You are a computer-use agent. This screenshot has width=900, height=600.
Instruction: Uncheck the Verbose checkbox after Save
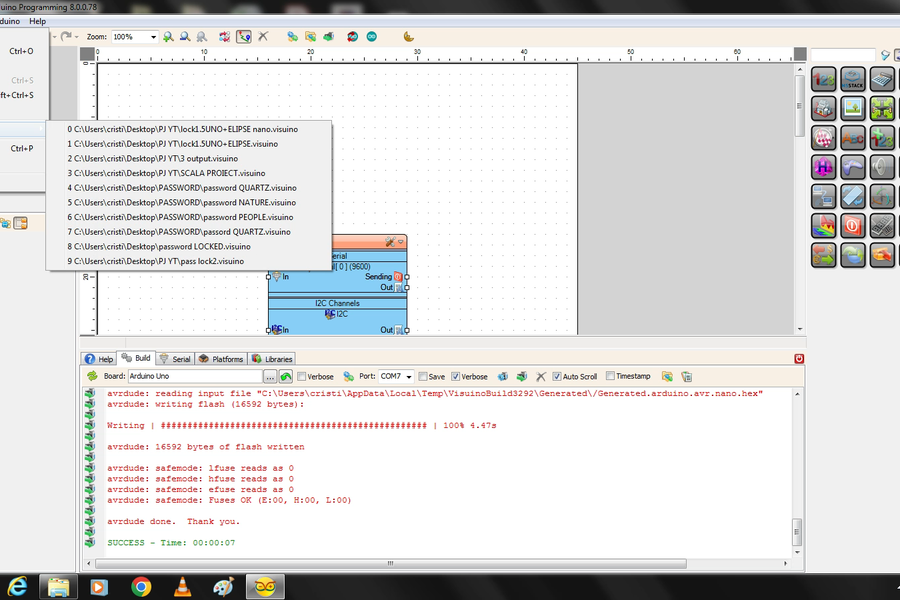click(x=456, y=377)
